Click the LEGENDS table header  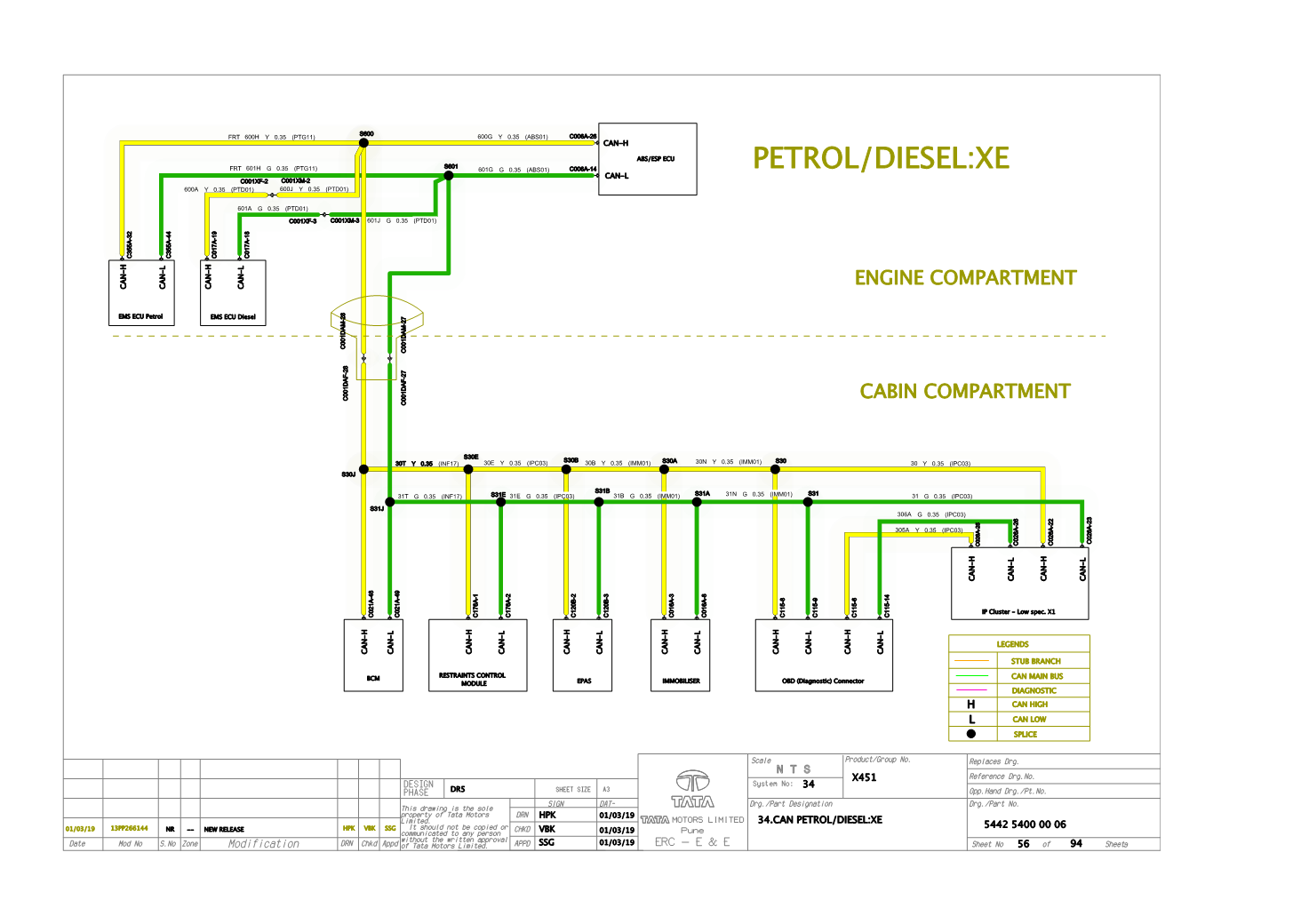click(1012, 644)
